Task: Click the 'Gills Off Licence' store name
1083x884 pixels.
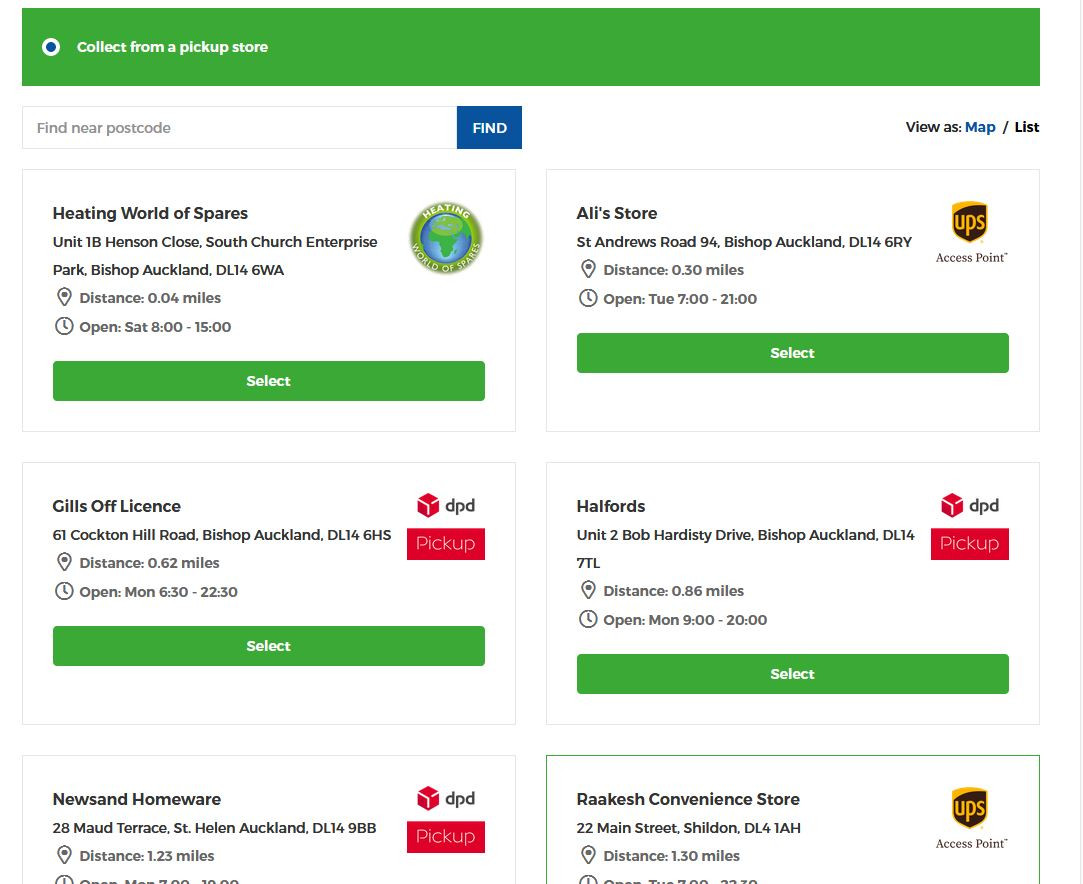Action: 117,506
